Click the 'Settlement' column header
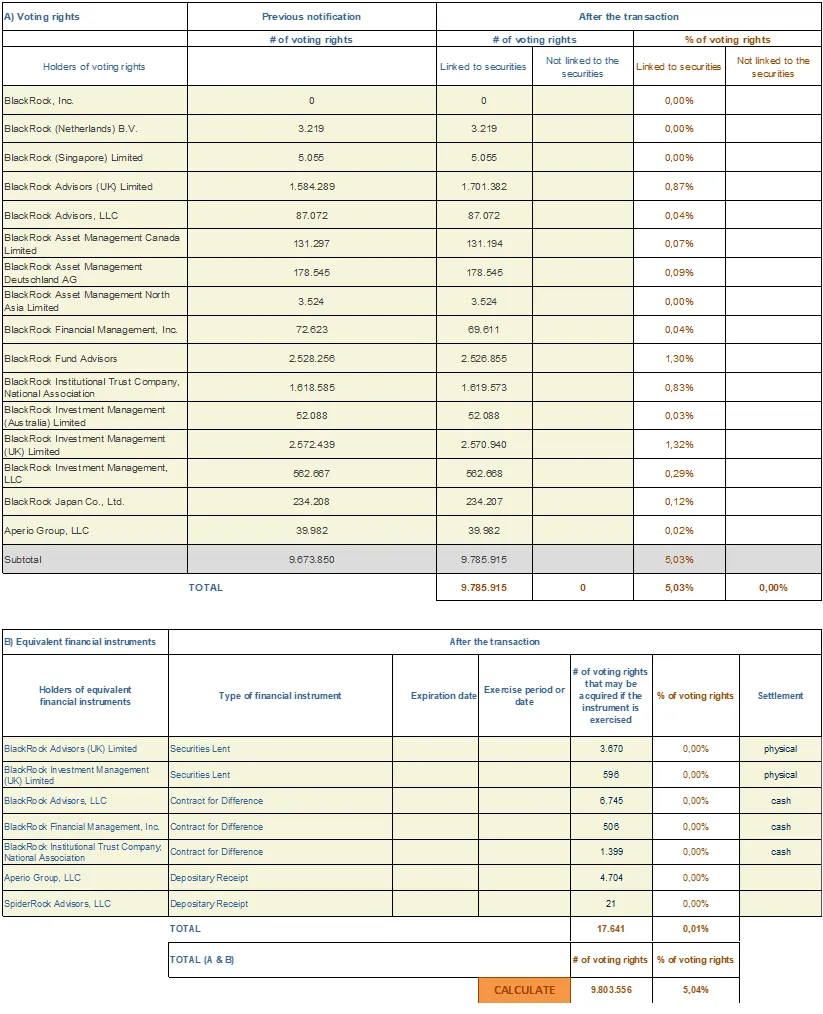This screenshot has width=823, height=1014. [780, 696]
